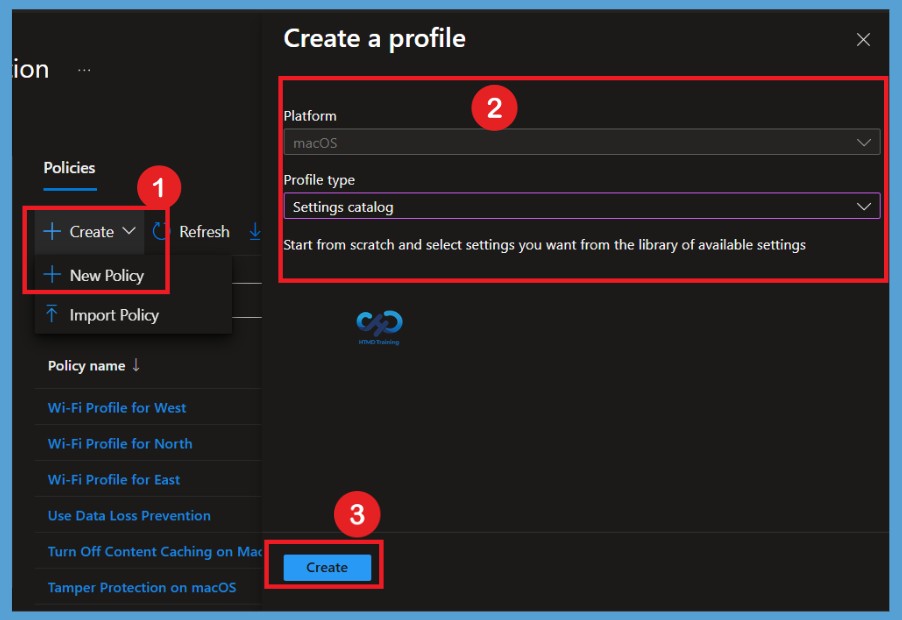Open Wi-Fi Profile for North policy

120,443
